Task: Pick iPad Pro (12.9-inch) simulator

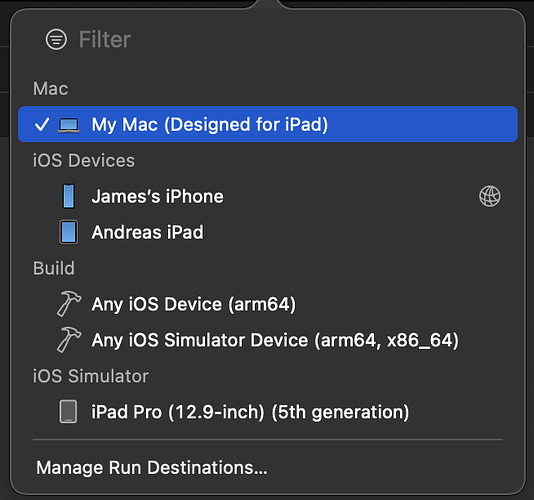Action: click(x=268, y=412)
